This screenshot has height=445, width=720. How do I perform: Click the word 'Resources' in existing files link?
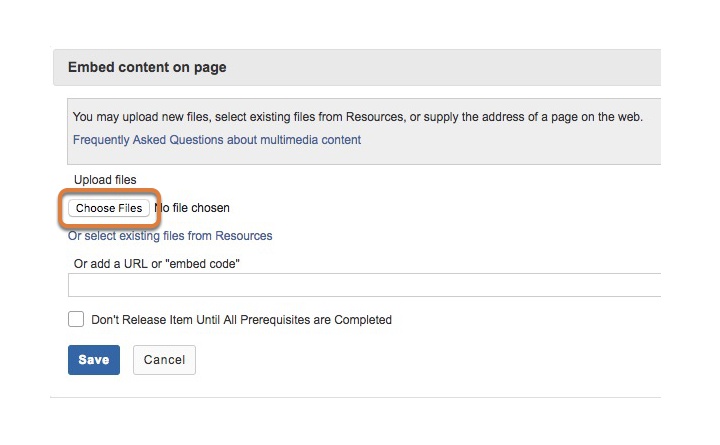pos(243,236)
